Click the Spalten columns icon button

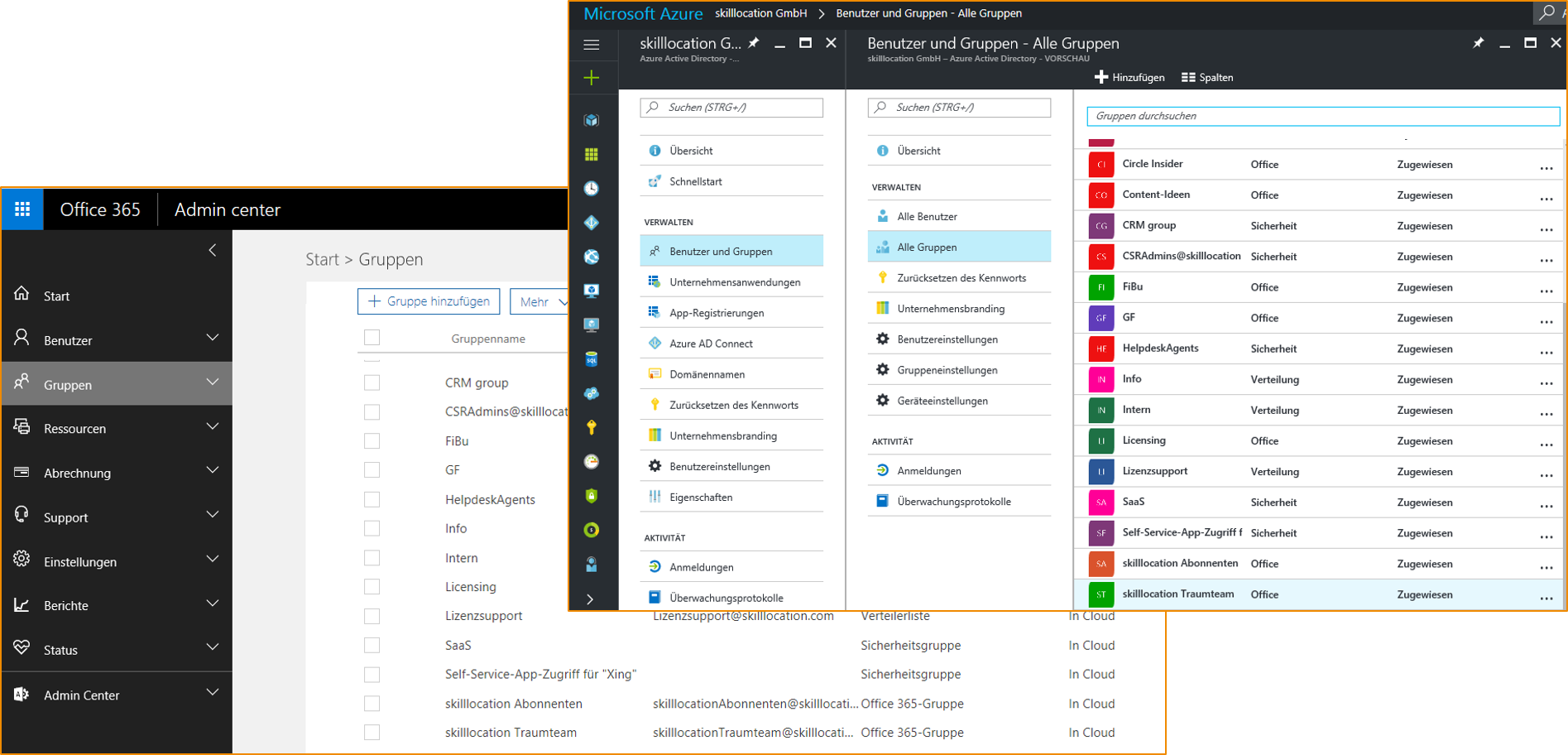point(1207,77)
